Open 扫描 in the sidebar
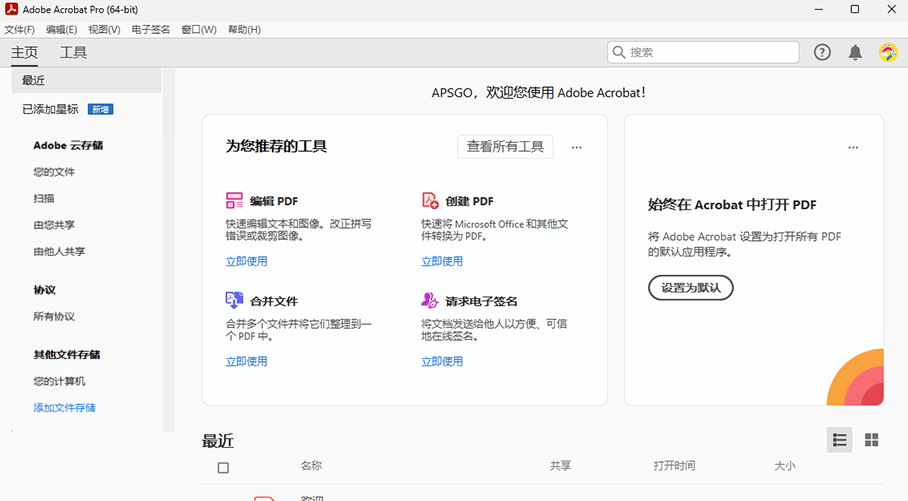 43,198
